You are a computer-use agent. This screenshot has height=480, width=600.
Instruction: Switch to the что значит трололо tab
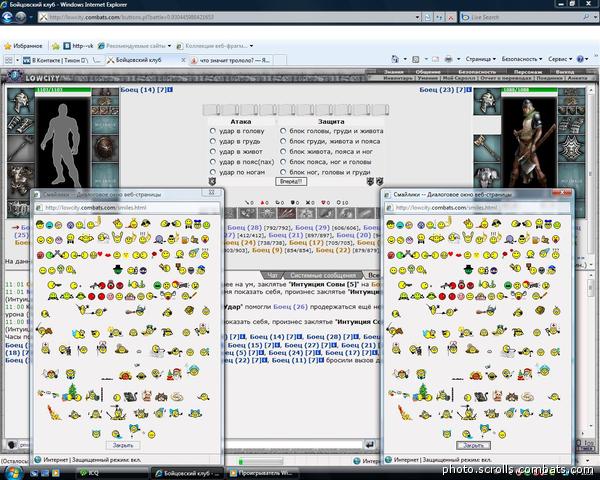pos(231,60)
